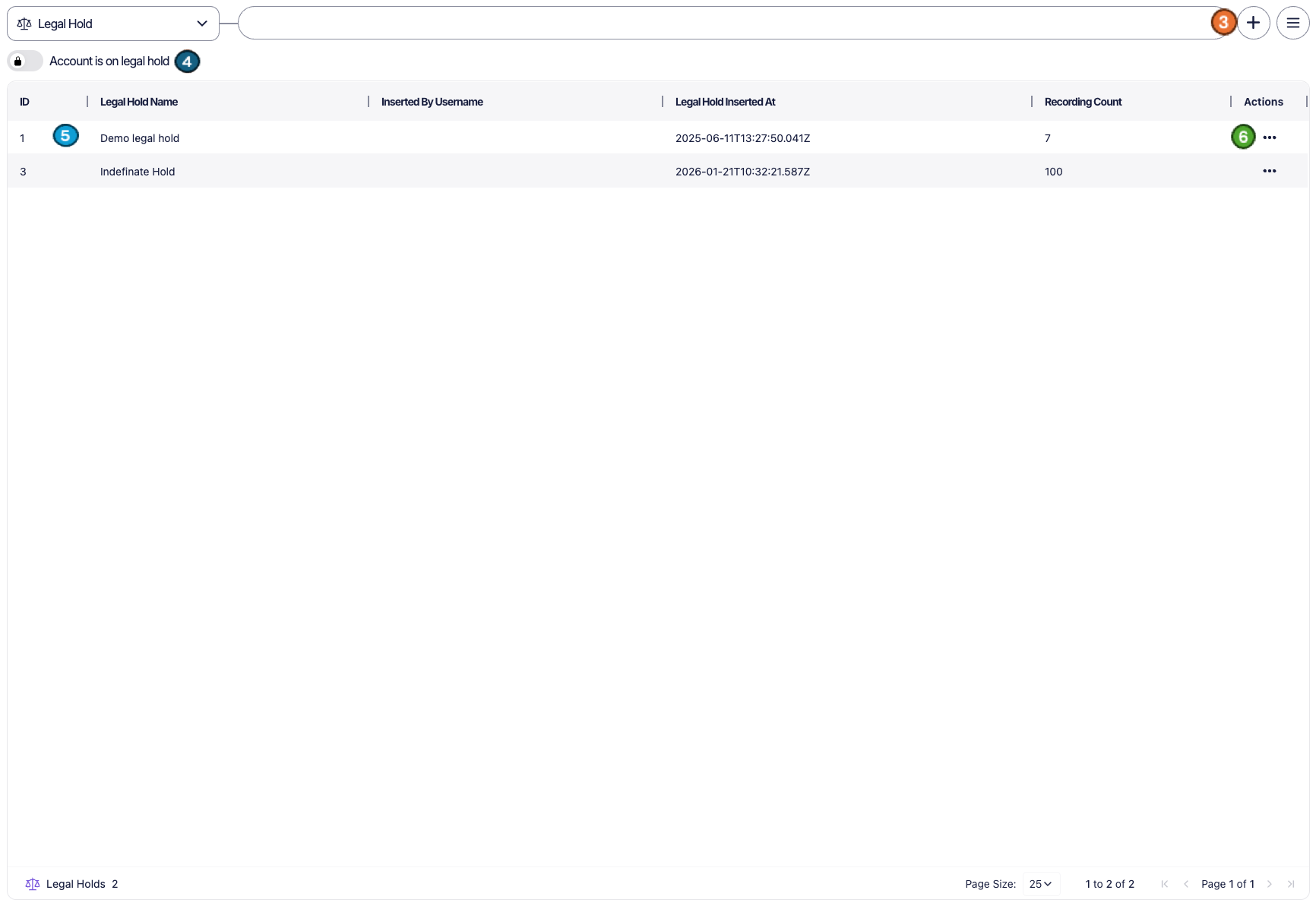Click the scales icon next to Legal Holds count
1316x906 pixels.
33,884
